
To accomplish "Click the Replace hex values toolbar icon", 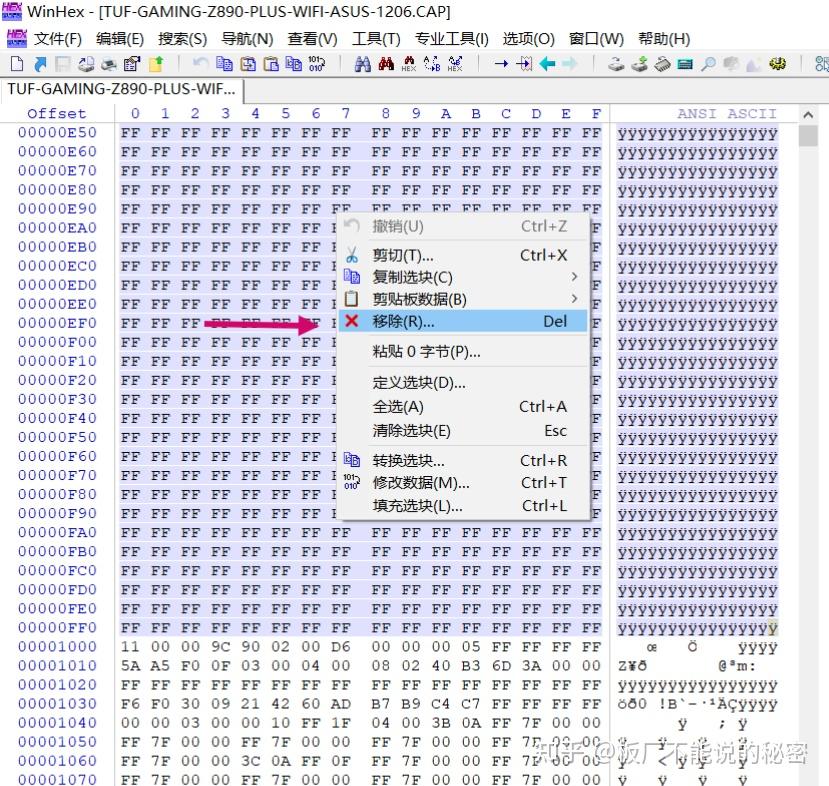I will pyautogui.click(x=455, y=64).
